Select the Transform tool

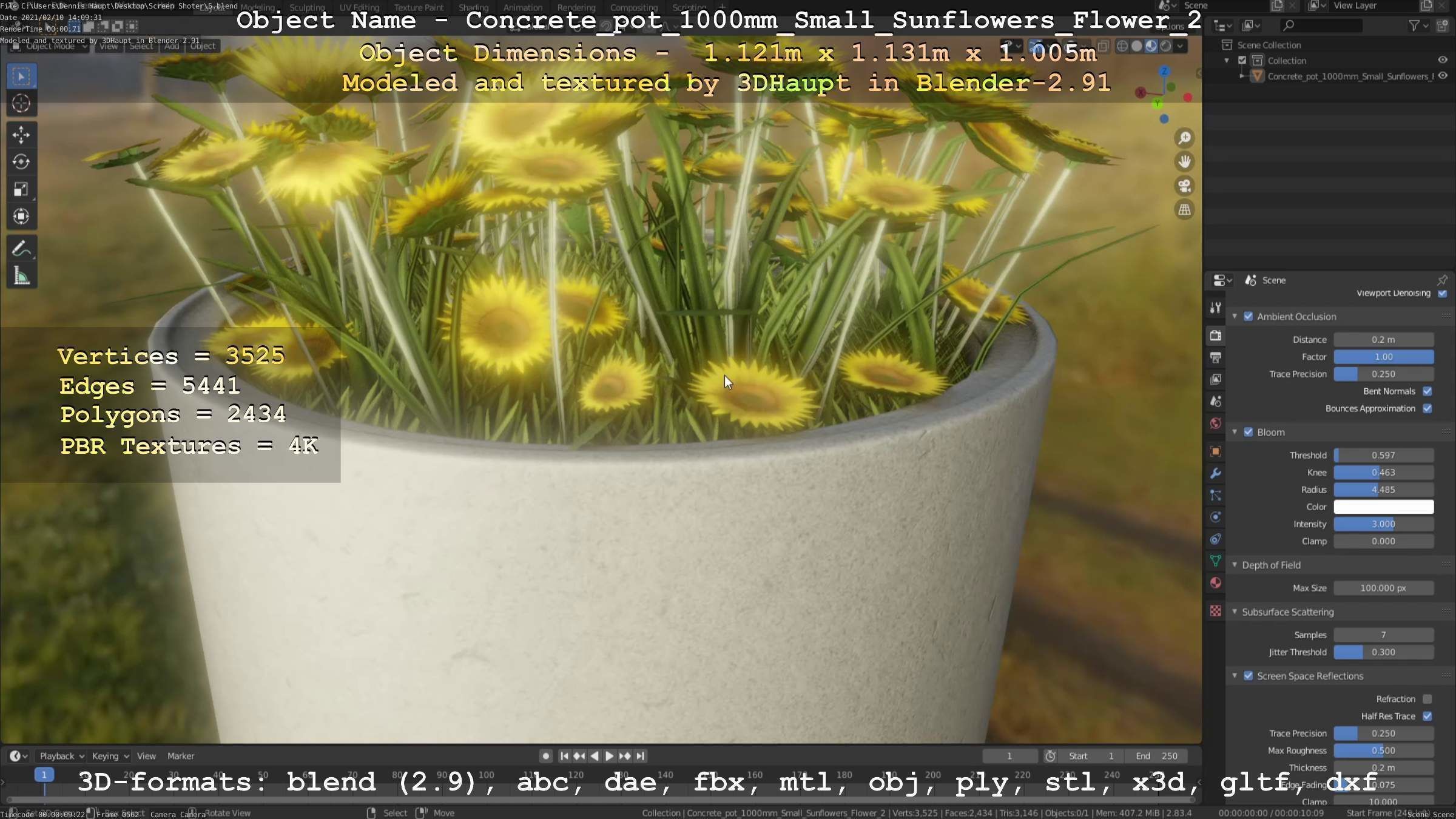[21, 217]
